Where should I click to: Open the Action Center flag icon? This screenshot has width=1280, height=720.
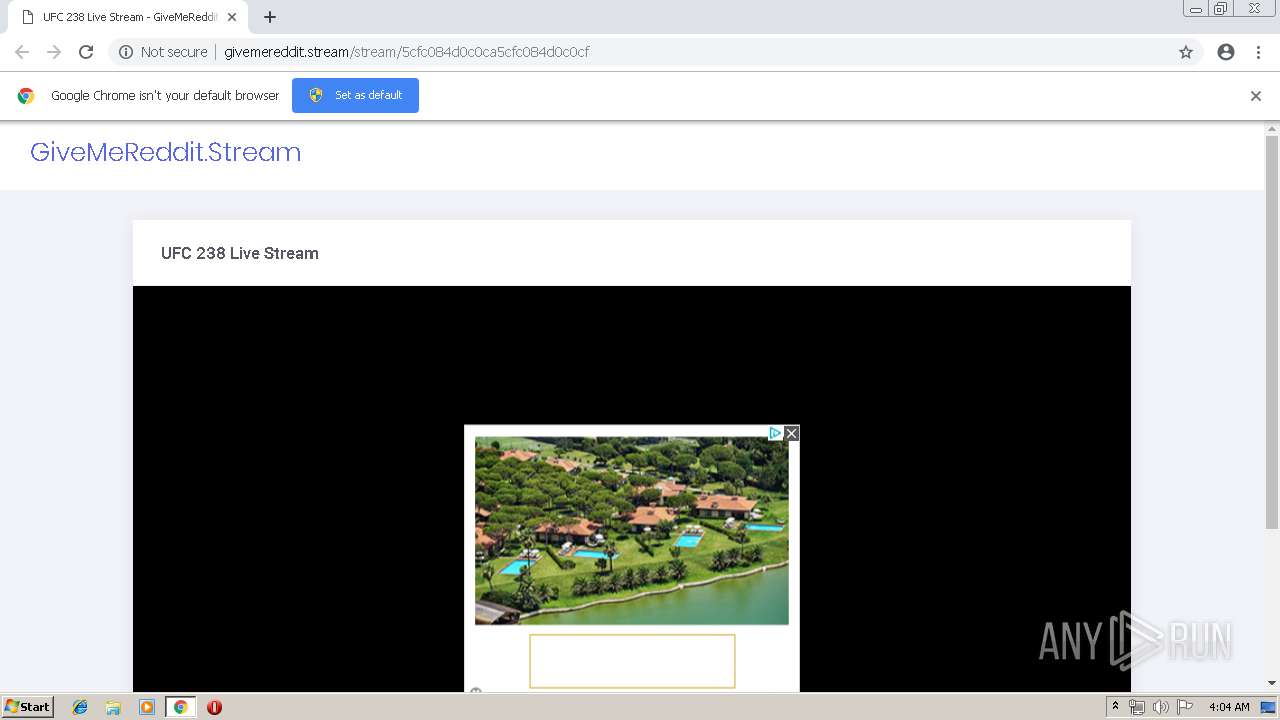tap(1184, 707)
